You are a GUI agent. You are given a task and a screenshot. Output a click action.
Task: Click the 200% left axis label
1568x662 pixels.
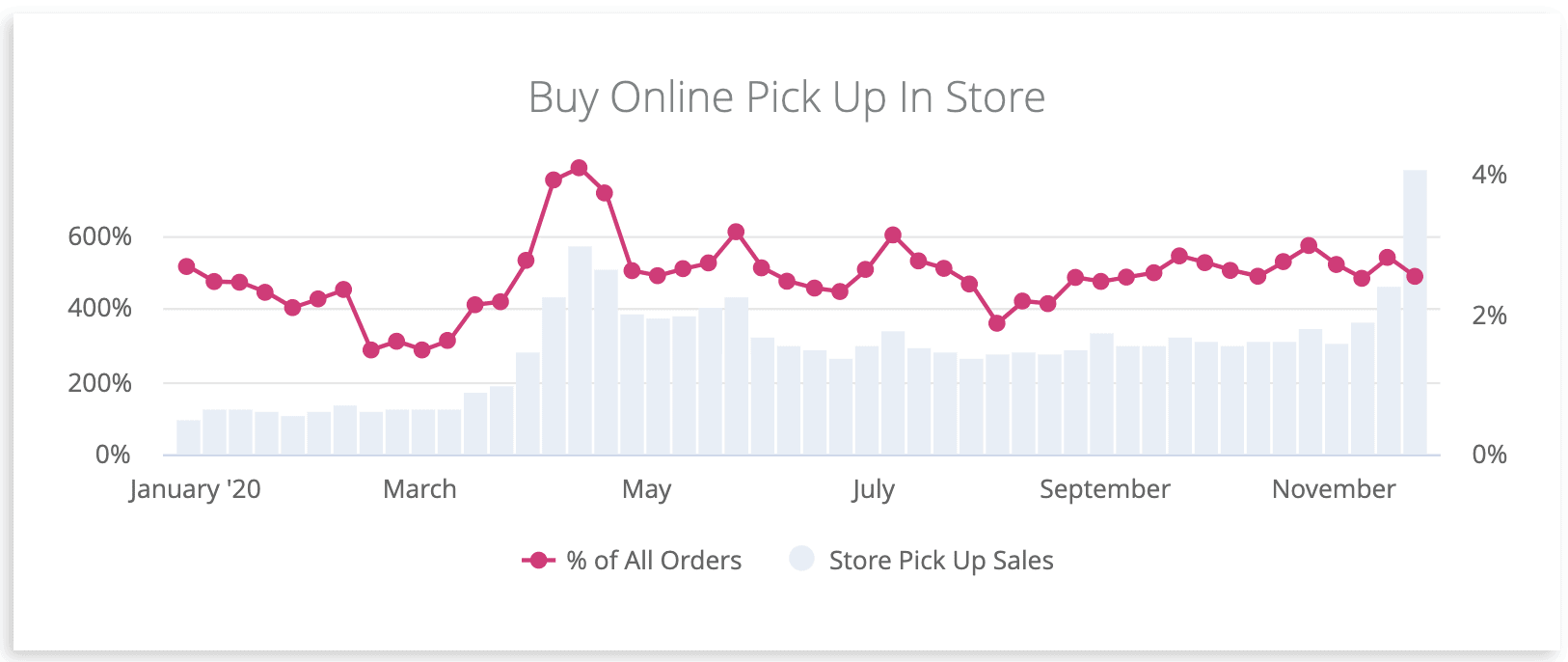point(99,383)
